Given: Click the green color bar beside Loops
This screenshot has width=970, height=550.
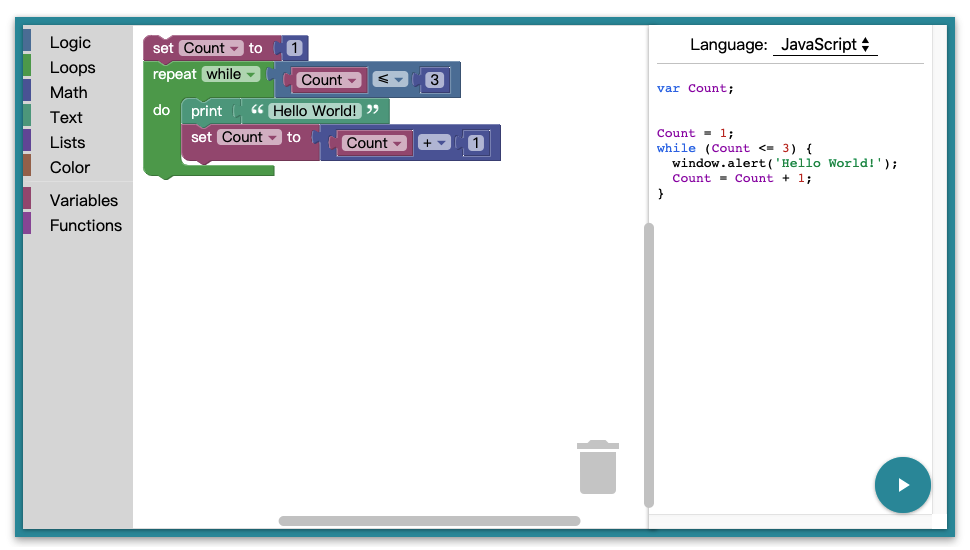Looking at the screenshot, I should pyautogui.click(x=27, y=65).
